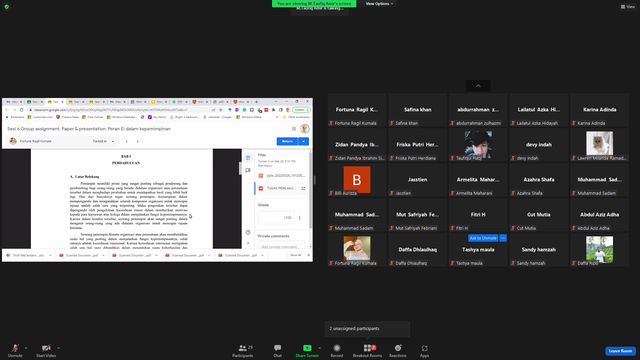Image resolution: width=640 pixels, height=360 pixels.
Task: Open the Apps panel
Action: 424,350
